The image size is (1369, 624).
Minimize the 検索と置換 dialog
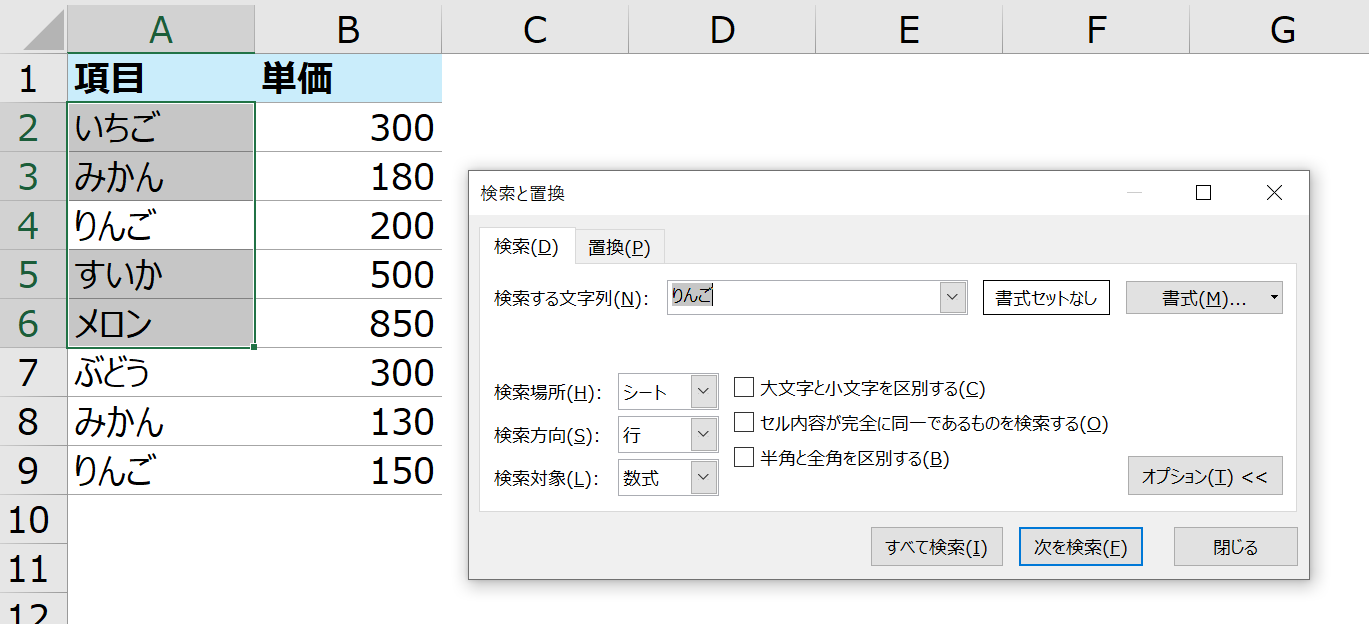pos(1134,193)
